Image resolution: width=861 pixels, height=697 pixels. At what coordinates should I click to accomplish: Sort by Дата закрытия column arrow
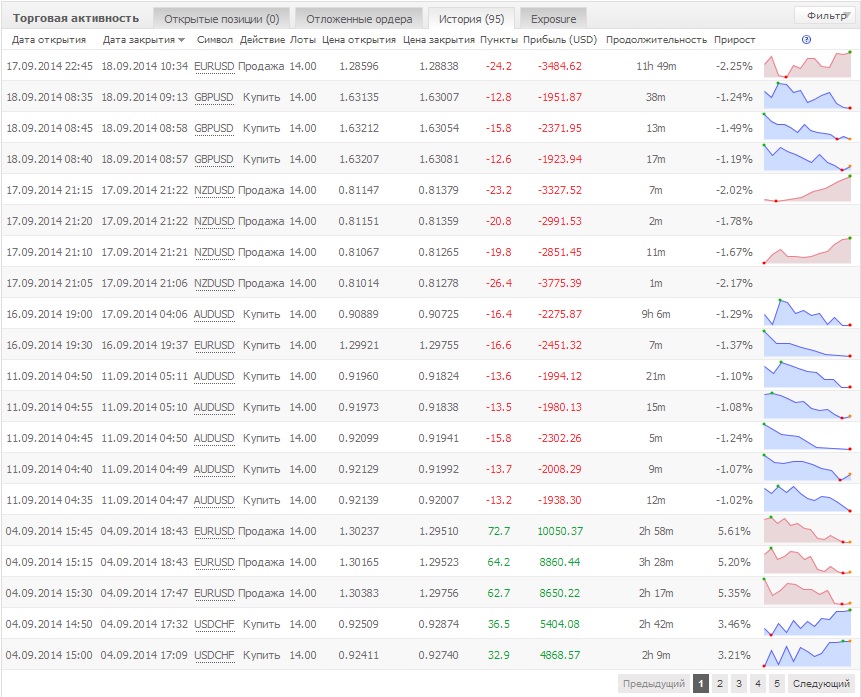[181, 40]
